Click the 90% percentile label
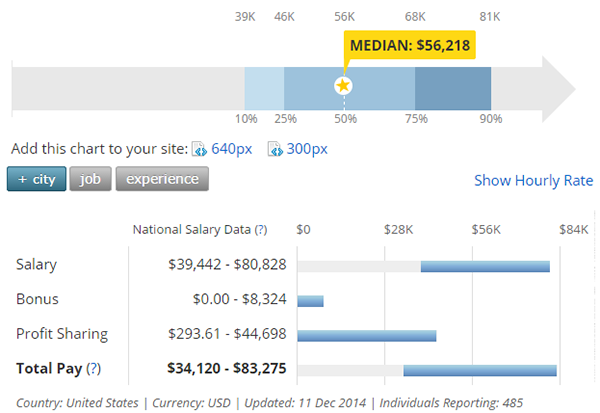The height and width of the screenshot is (413, 600). point(491,119)
